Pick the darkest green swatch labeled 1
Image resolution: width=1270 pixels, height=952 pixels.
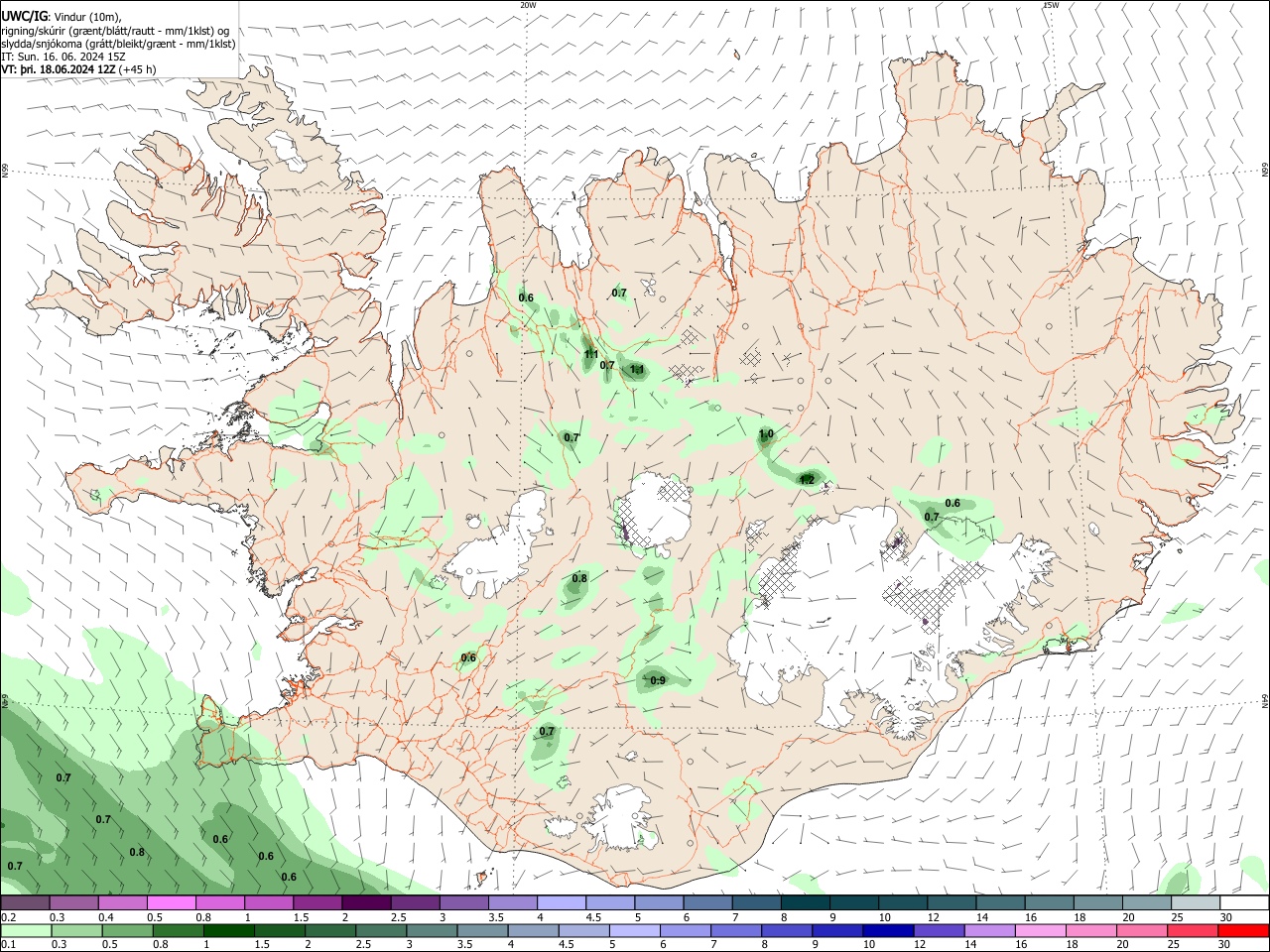[229, 930]
